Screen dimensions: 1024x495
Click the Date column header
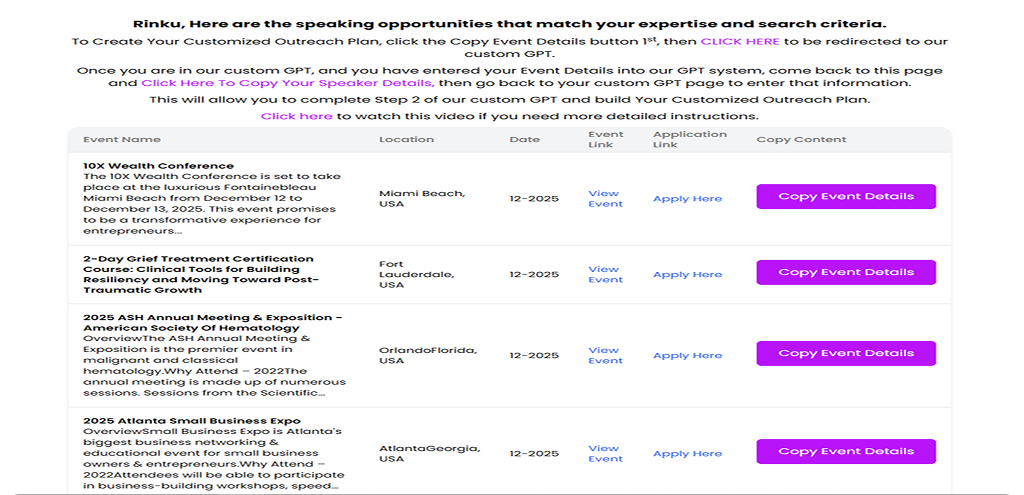(524, 140)
